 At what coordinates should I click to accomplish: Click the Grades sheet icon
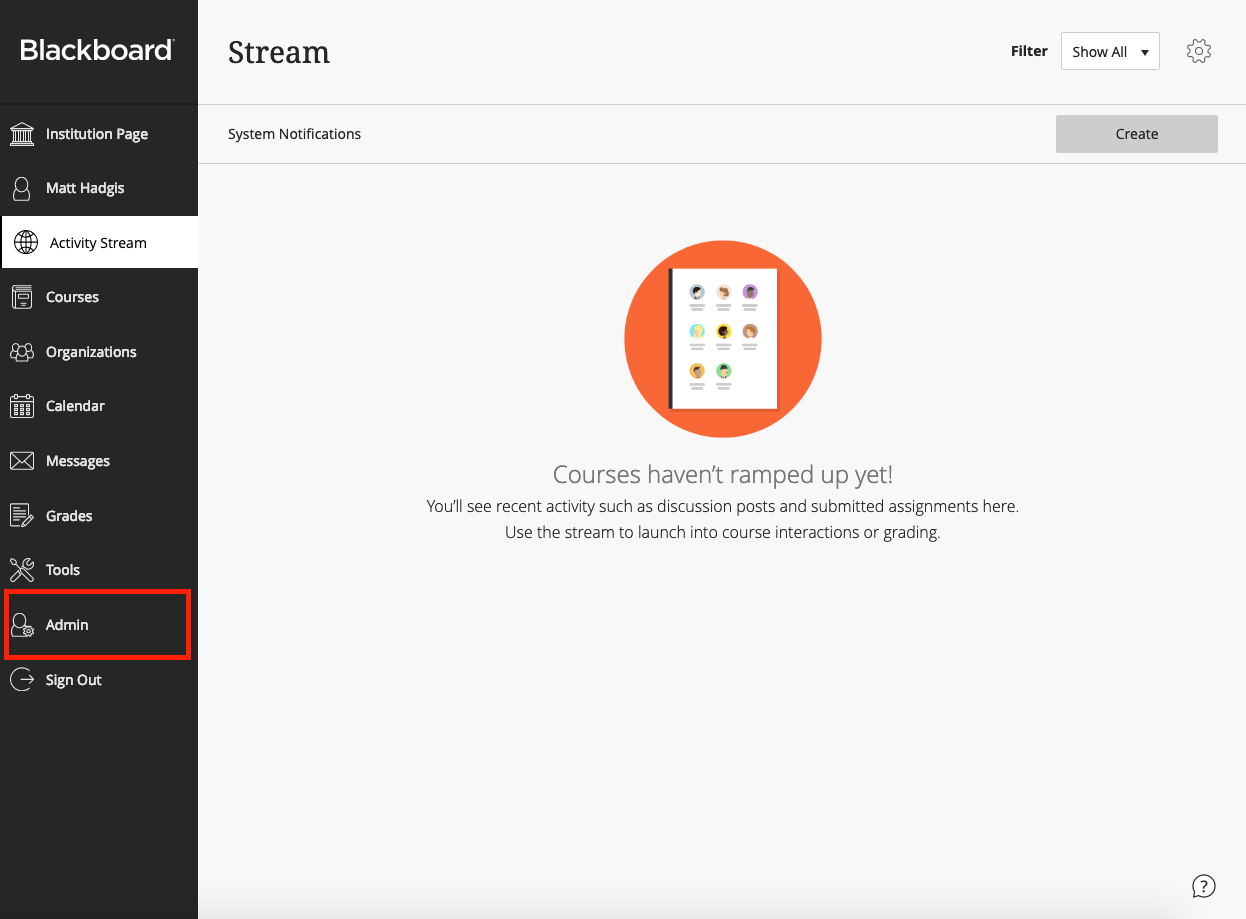pos(22,516)
